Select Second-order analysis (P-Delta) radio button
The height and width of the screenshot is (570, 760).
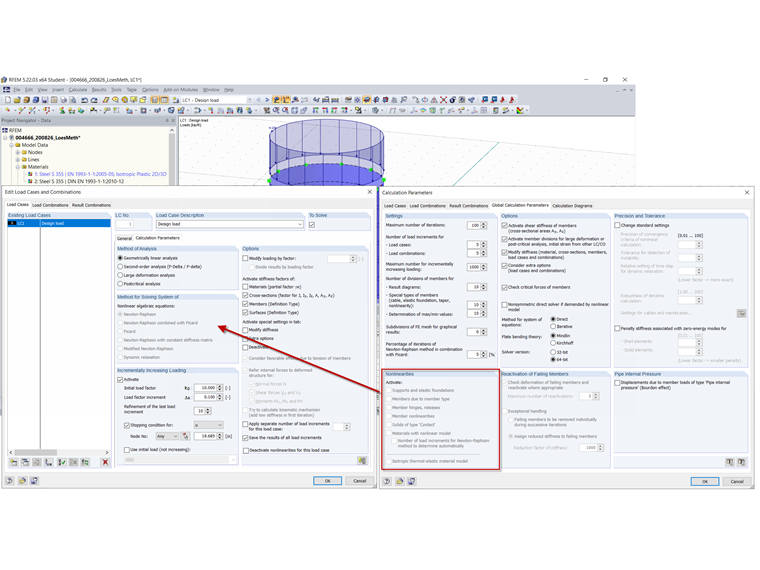click(120, 267)
